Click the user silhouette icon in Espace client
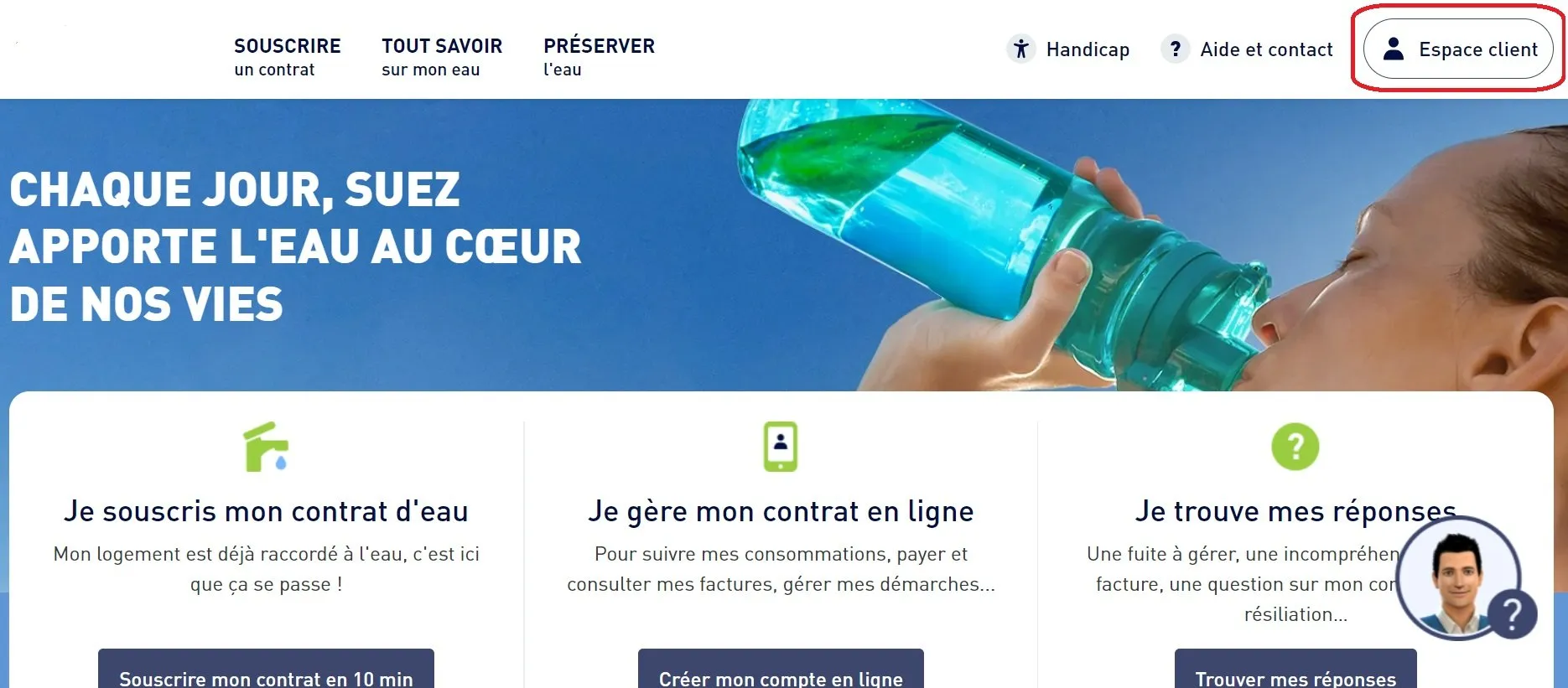 (1393, 49)
